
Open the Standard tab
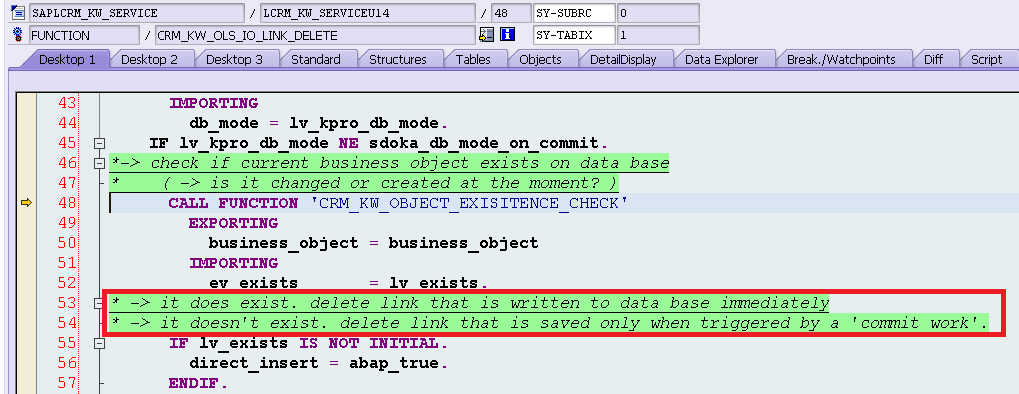coord(315,59)
